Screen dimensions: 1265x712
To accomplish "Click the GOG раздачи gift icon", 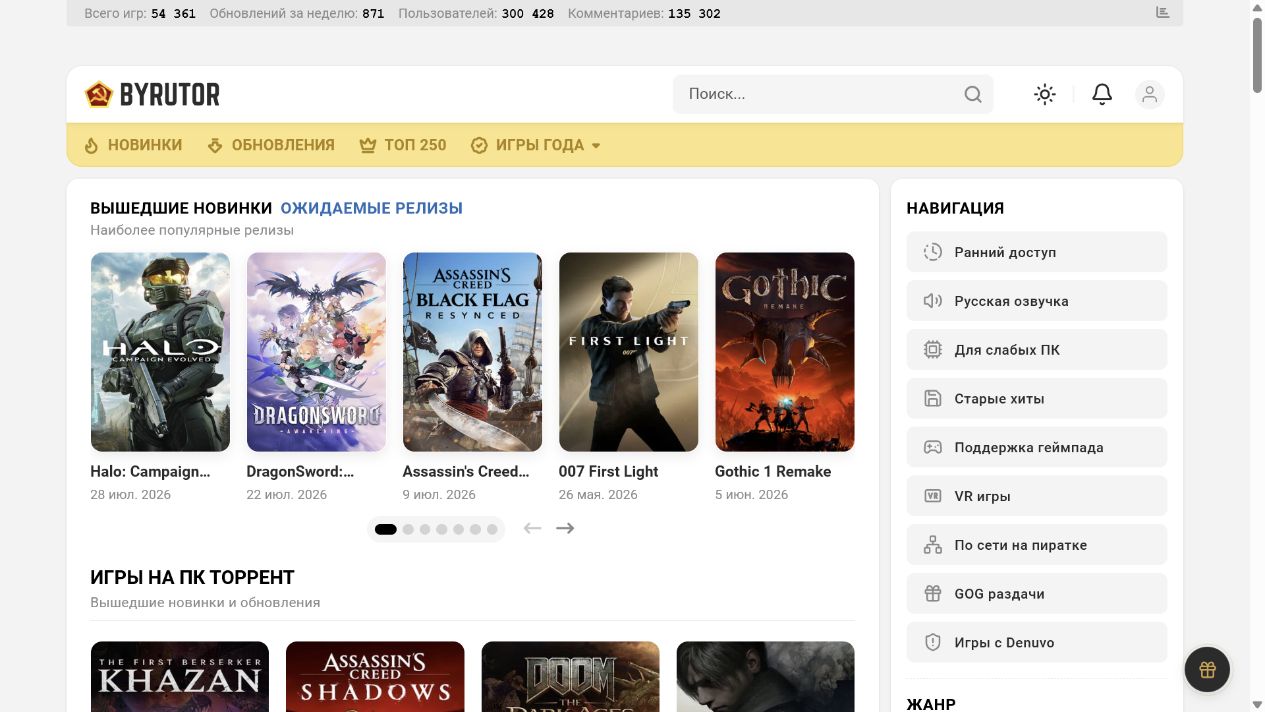I will click(x=933, y=594).
